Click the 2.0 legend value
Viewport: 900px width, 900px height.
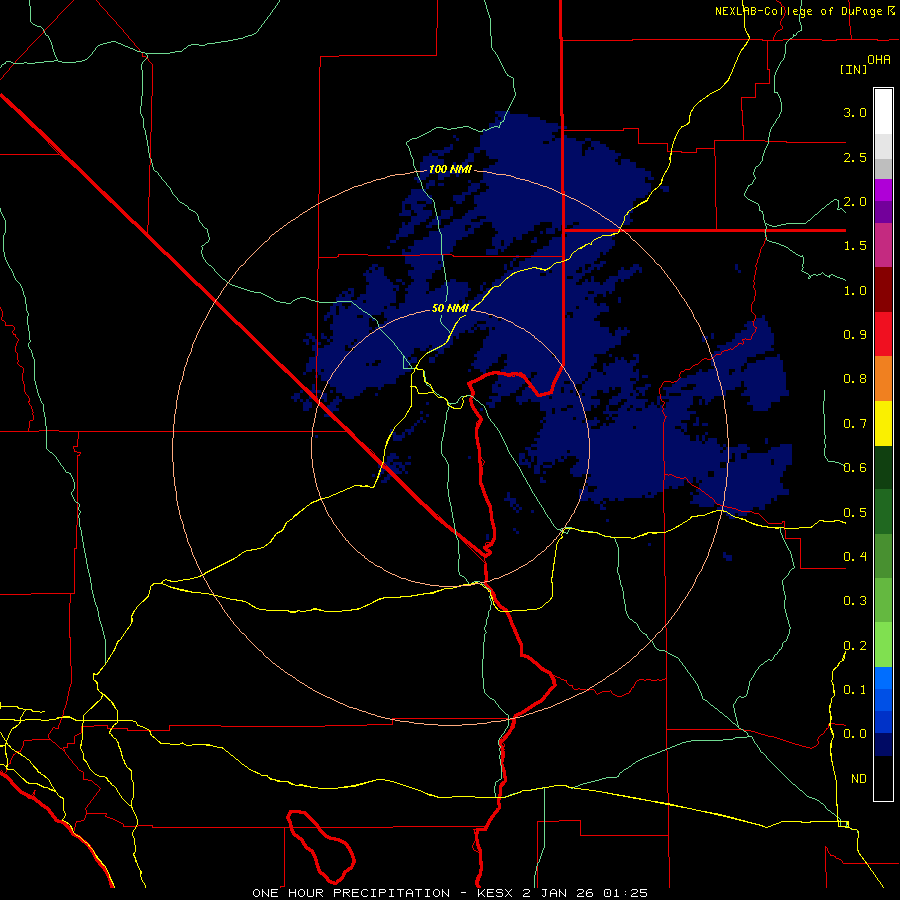(x=855, y=201)
